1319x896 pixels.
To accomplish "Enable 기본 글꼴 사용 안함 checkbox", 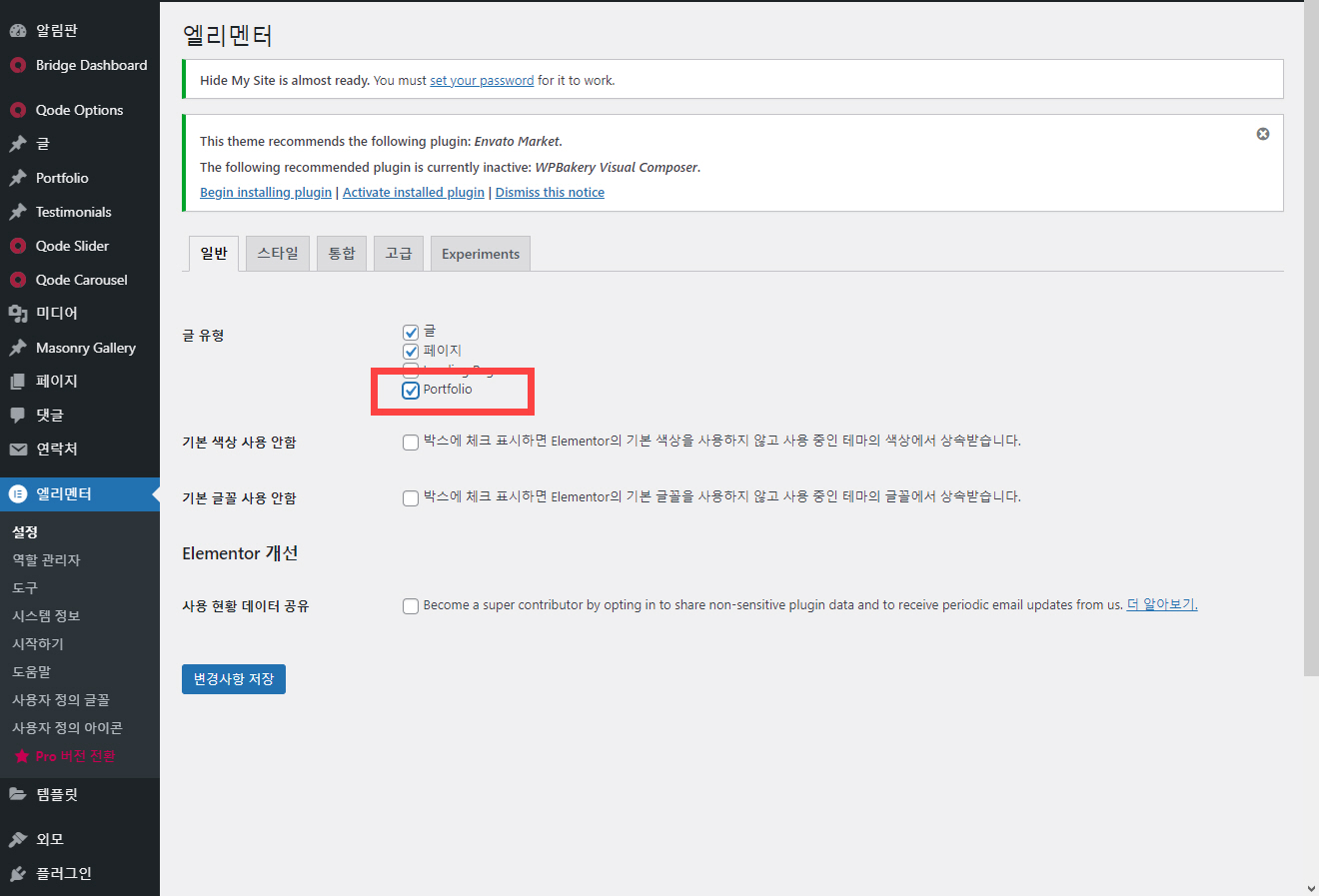I will pyautogui.click(x=411, y=498).
